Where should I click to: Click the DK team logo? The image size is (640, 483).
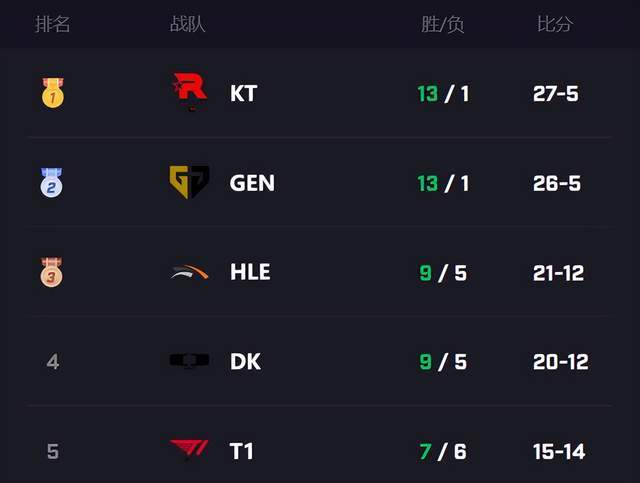pos(189,361)
